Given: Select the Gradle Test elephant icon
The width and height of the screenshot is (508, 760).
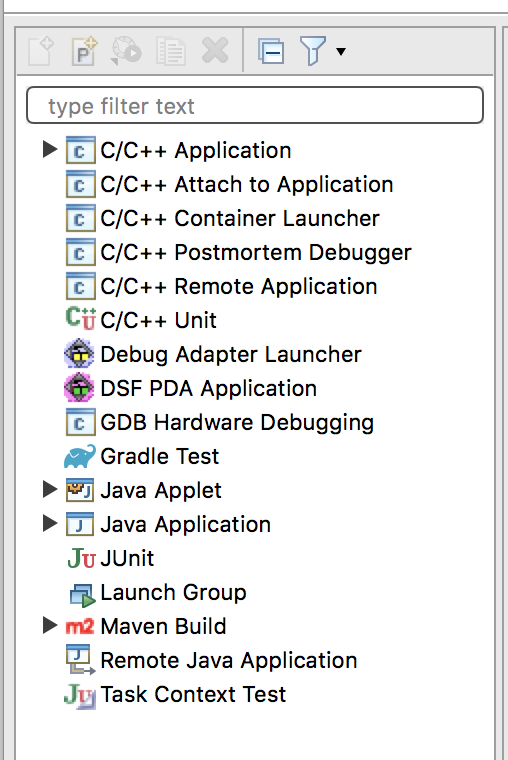Looking at the screenshot, I should tap(80, 456).
